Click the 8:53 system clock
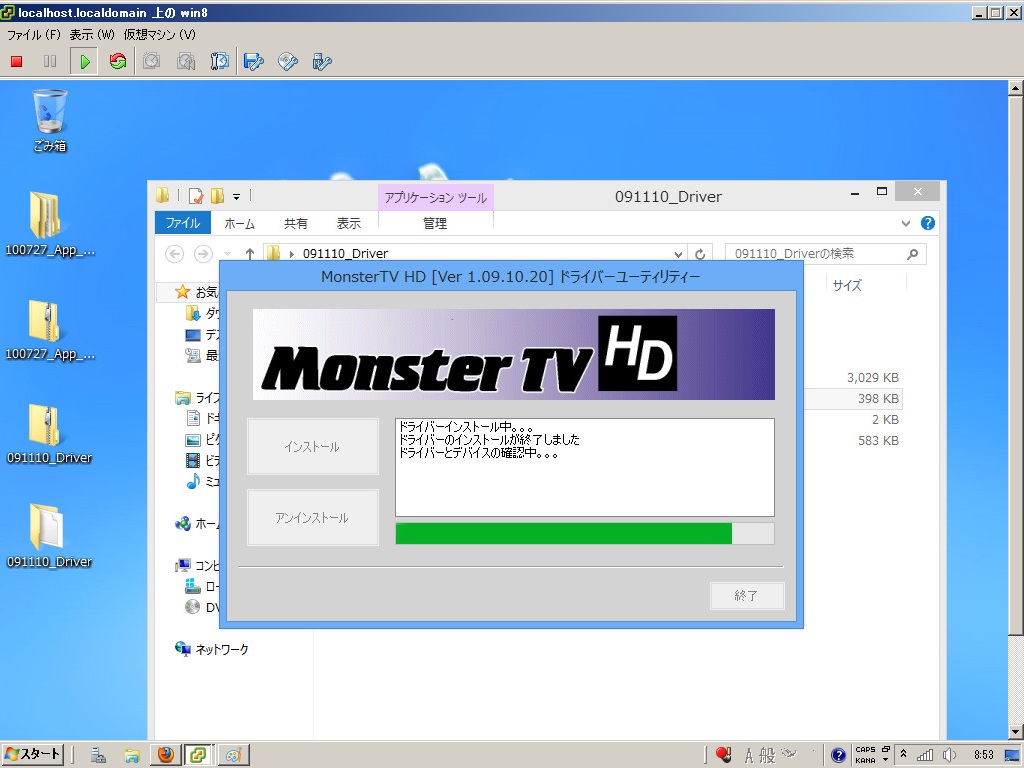The width and height of the screenshot is (1024, 768). [x=984, y=756]
